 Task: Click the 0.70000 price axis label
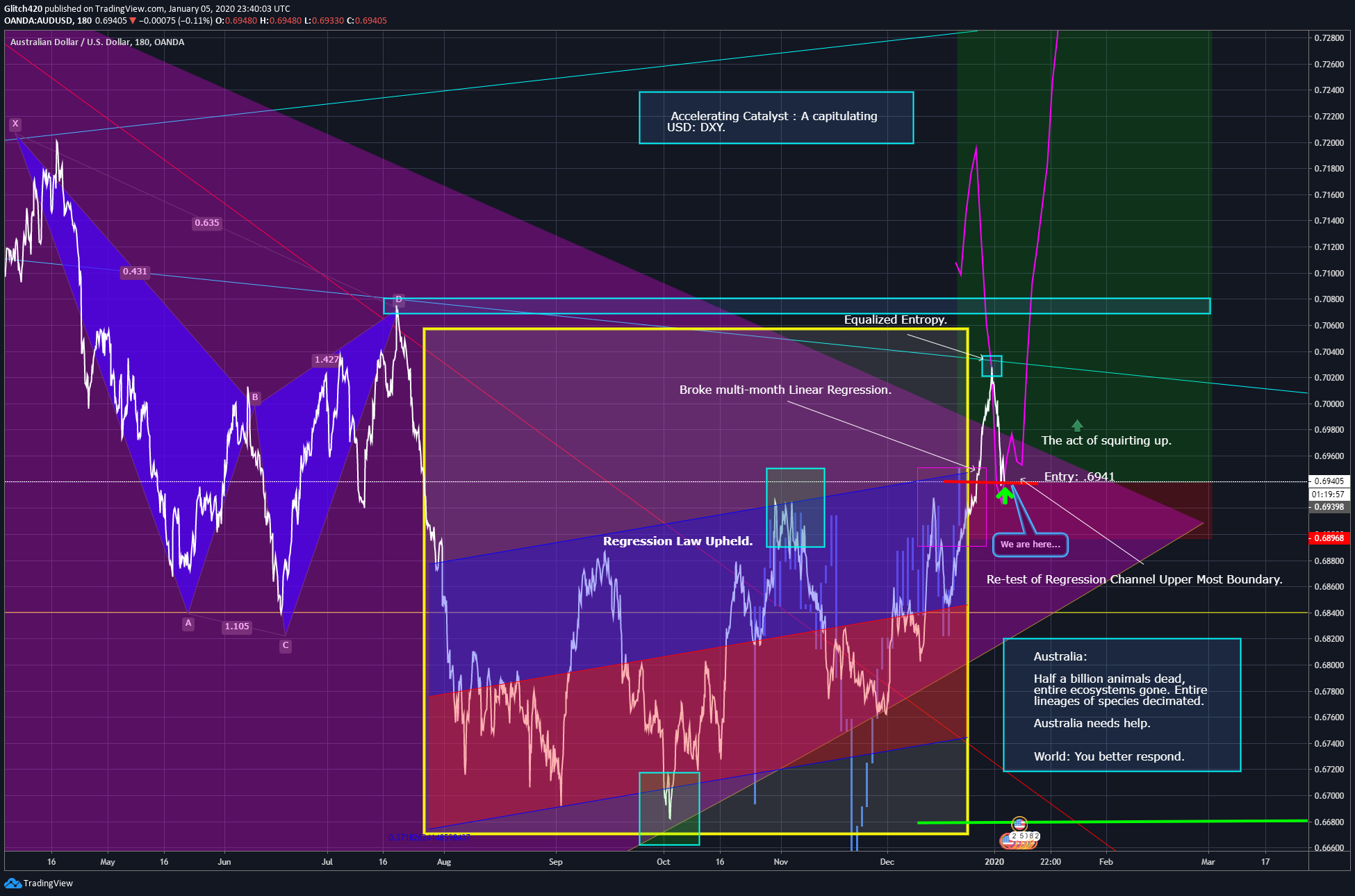1329,404
